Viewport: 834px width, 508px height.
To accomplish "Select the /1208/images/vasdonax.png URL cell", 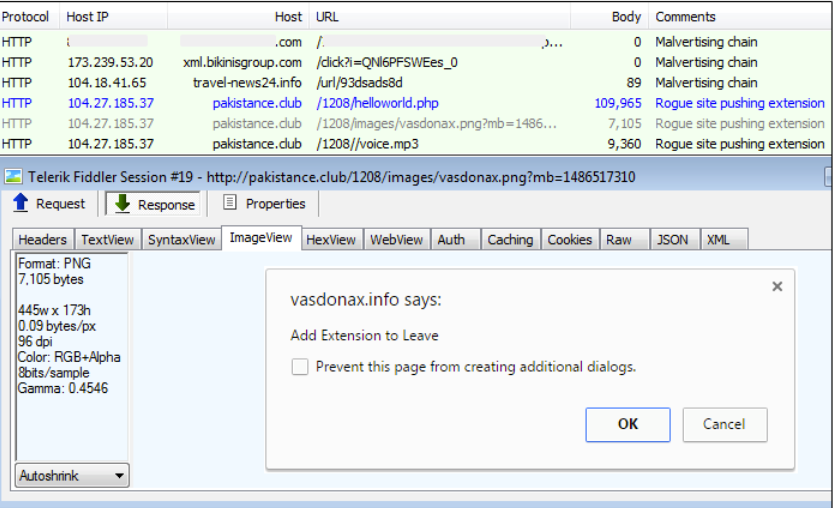I will click(436, 123).
